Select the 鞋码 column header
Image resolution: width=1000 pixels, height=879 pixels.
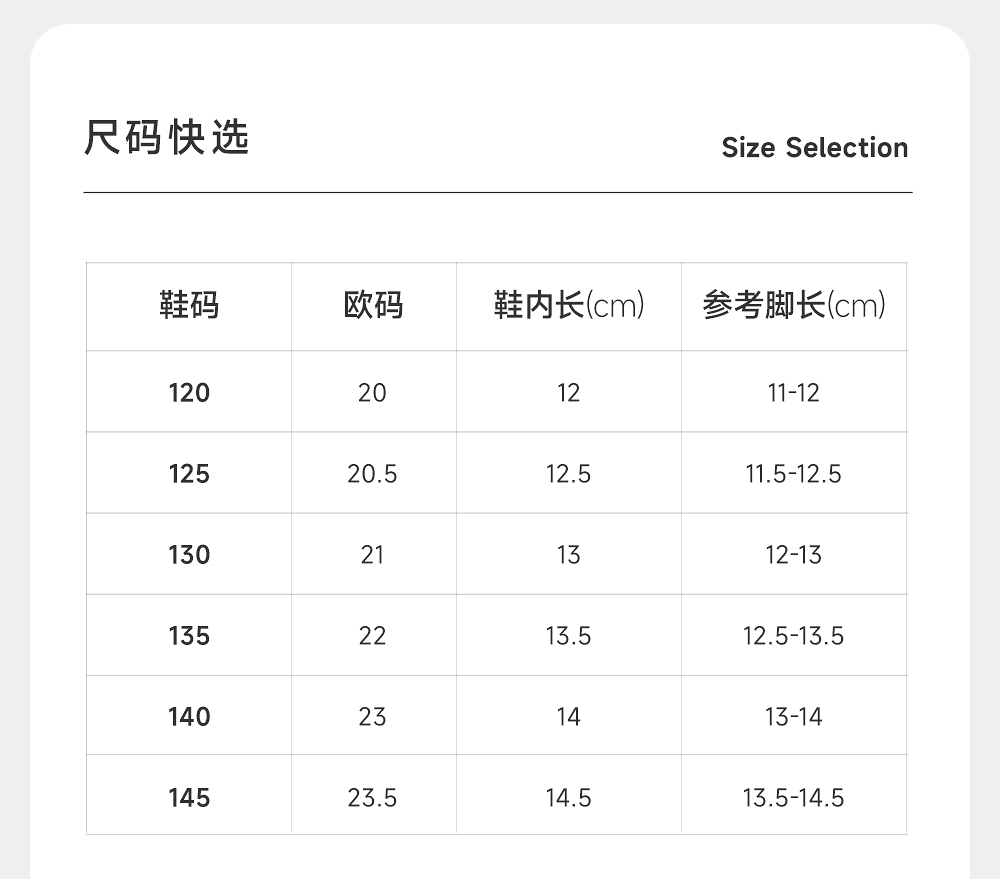pyautogui.click(x=189, y=305)
